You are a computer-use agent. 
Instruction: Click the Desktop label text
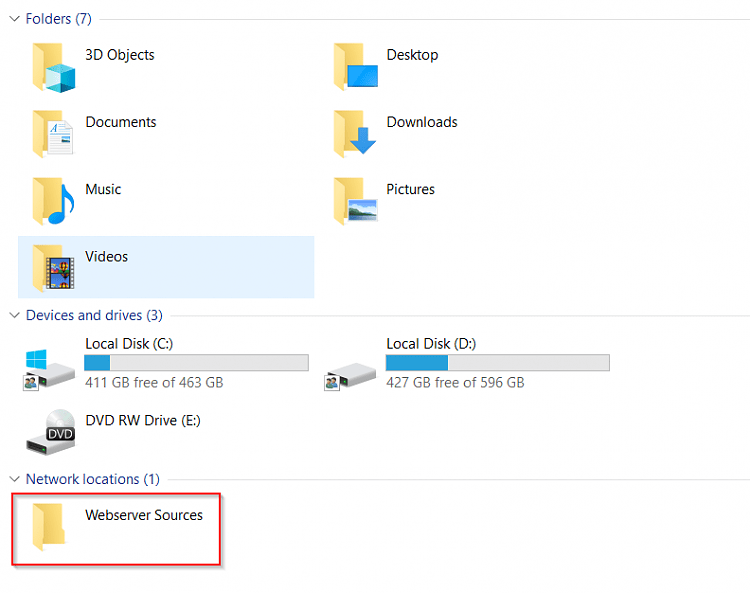412,55
